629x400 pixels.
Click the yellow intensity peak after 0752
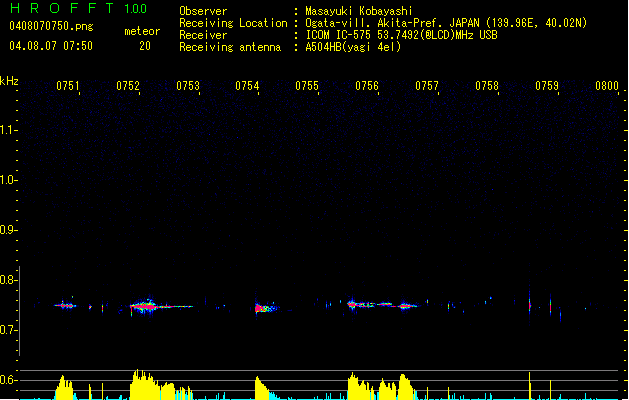tap(160, 385)
